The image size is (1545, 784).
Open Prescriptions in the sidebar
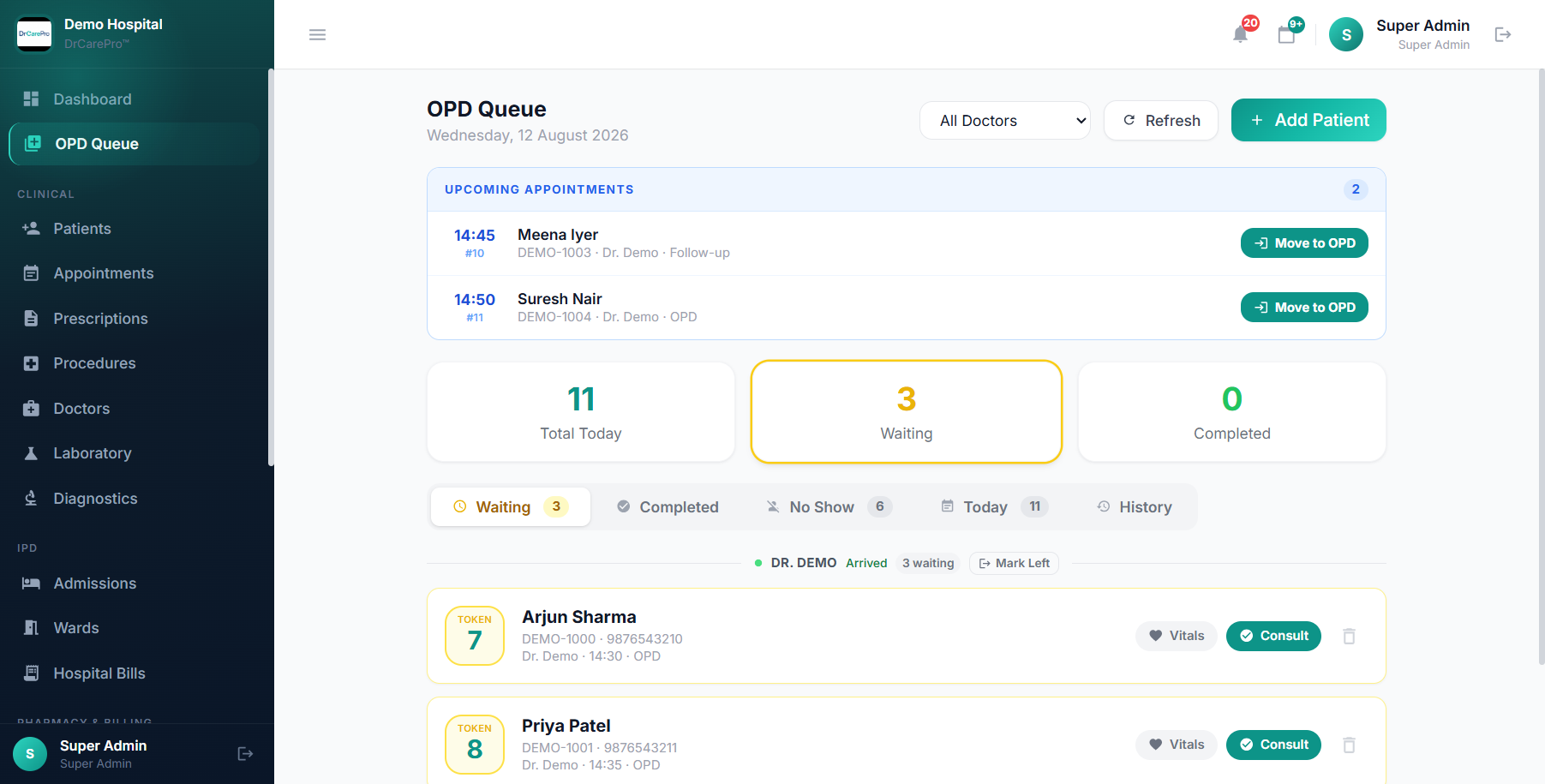[x=134, y=319]
